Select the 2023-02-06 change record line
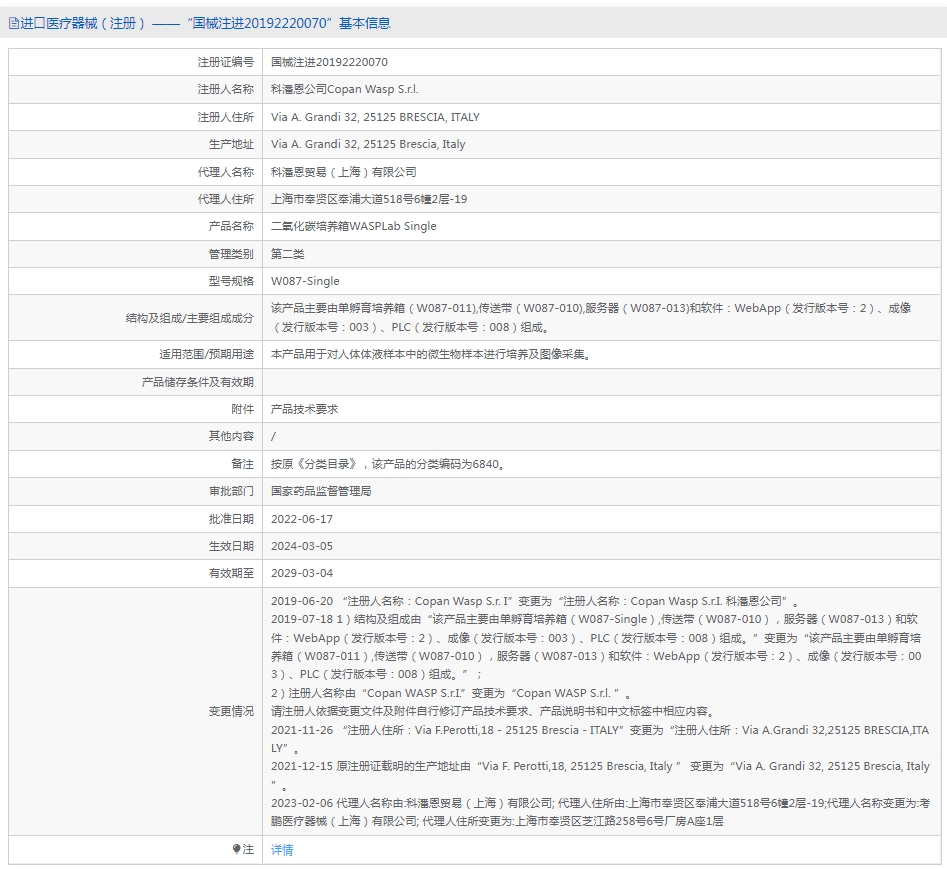947x869 pixels. point(600,812)
